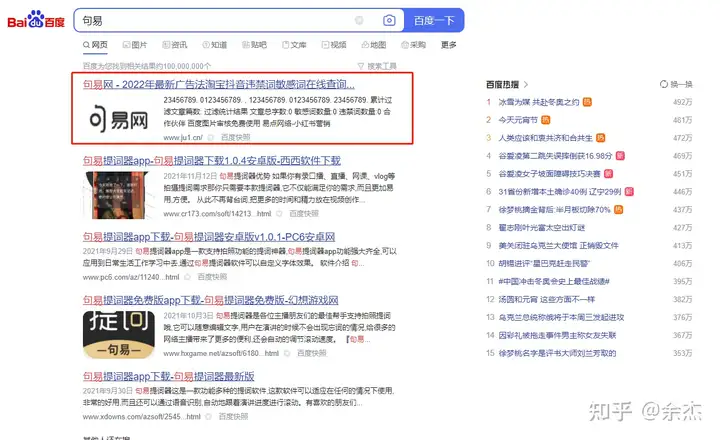Click the filter funnel icon of 搜索工具
The image size is (720, 440).
click(x=361, y=66)
